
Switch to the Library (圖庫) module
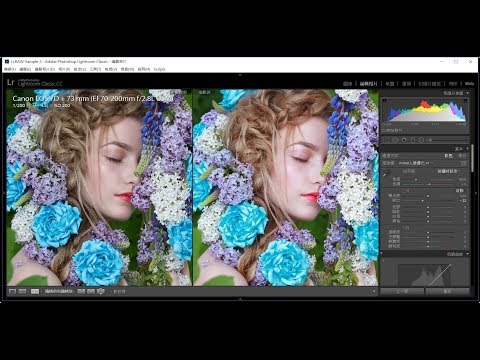point(348,84)
